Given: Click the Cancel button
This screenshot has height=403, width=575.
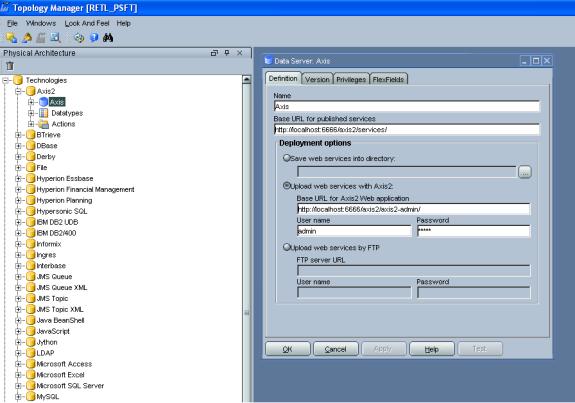Looking at the screenshot, I should coord(336,349).
